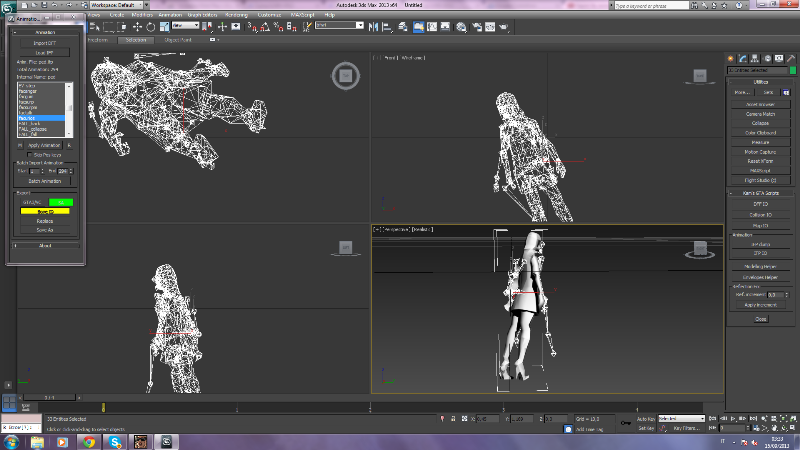Open the Selected key filter dropdown

(681, 418)
